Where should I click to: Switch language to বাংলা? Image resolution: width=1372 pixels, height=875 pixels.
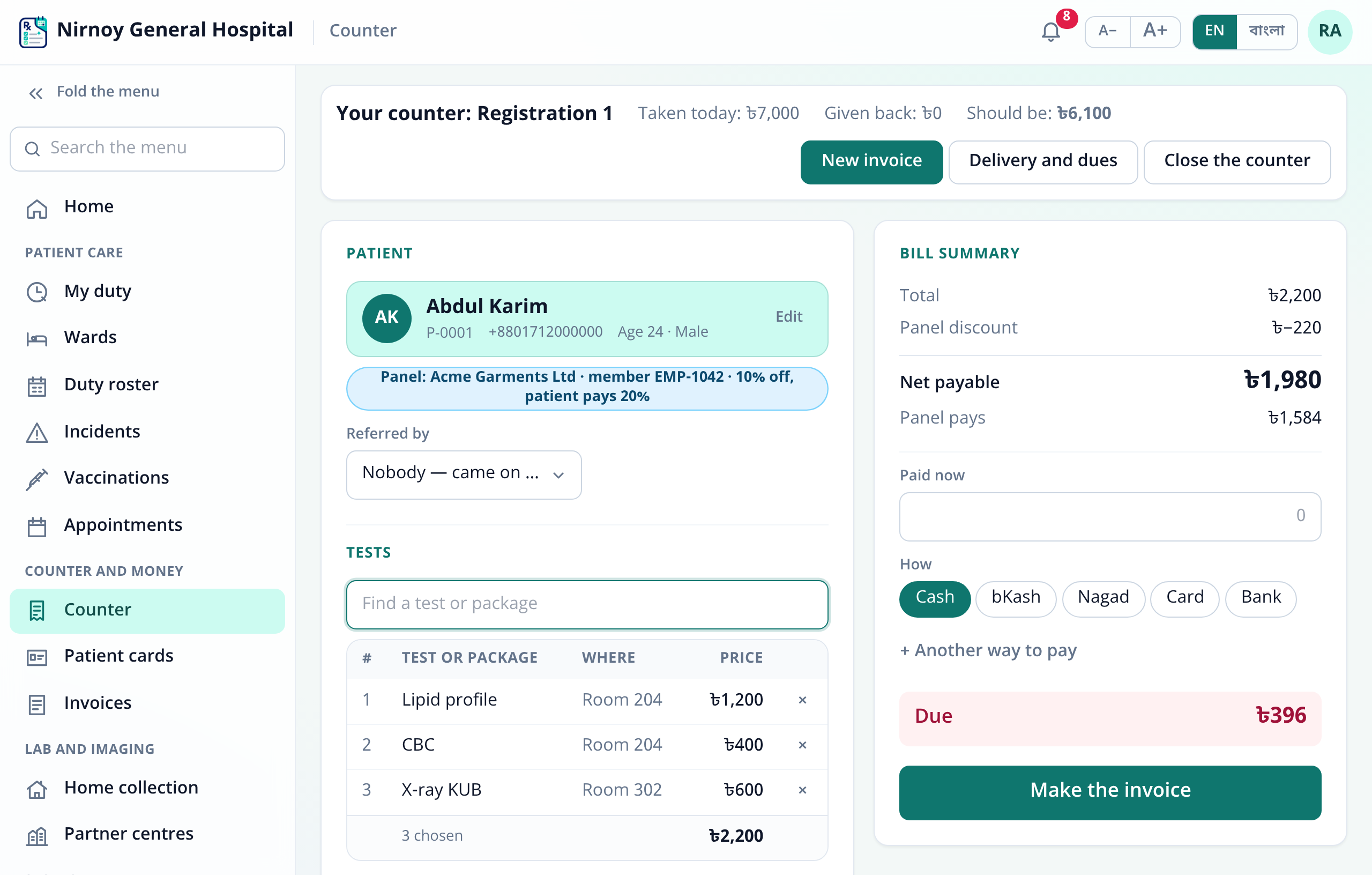[x=1266, y=31]
